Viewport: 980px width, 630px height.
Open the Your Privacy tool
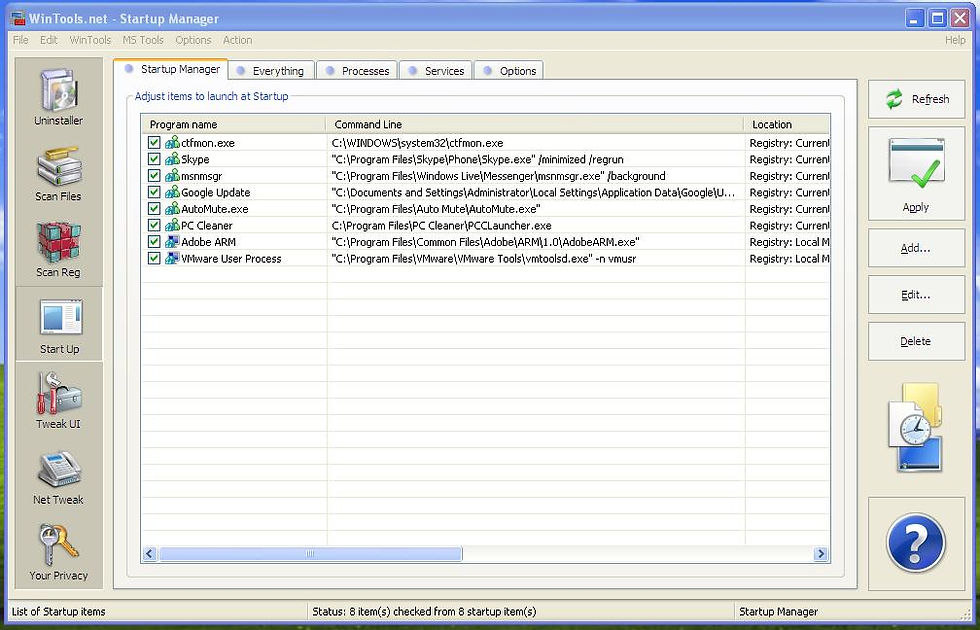(x=59, y=552)
